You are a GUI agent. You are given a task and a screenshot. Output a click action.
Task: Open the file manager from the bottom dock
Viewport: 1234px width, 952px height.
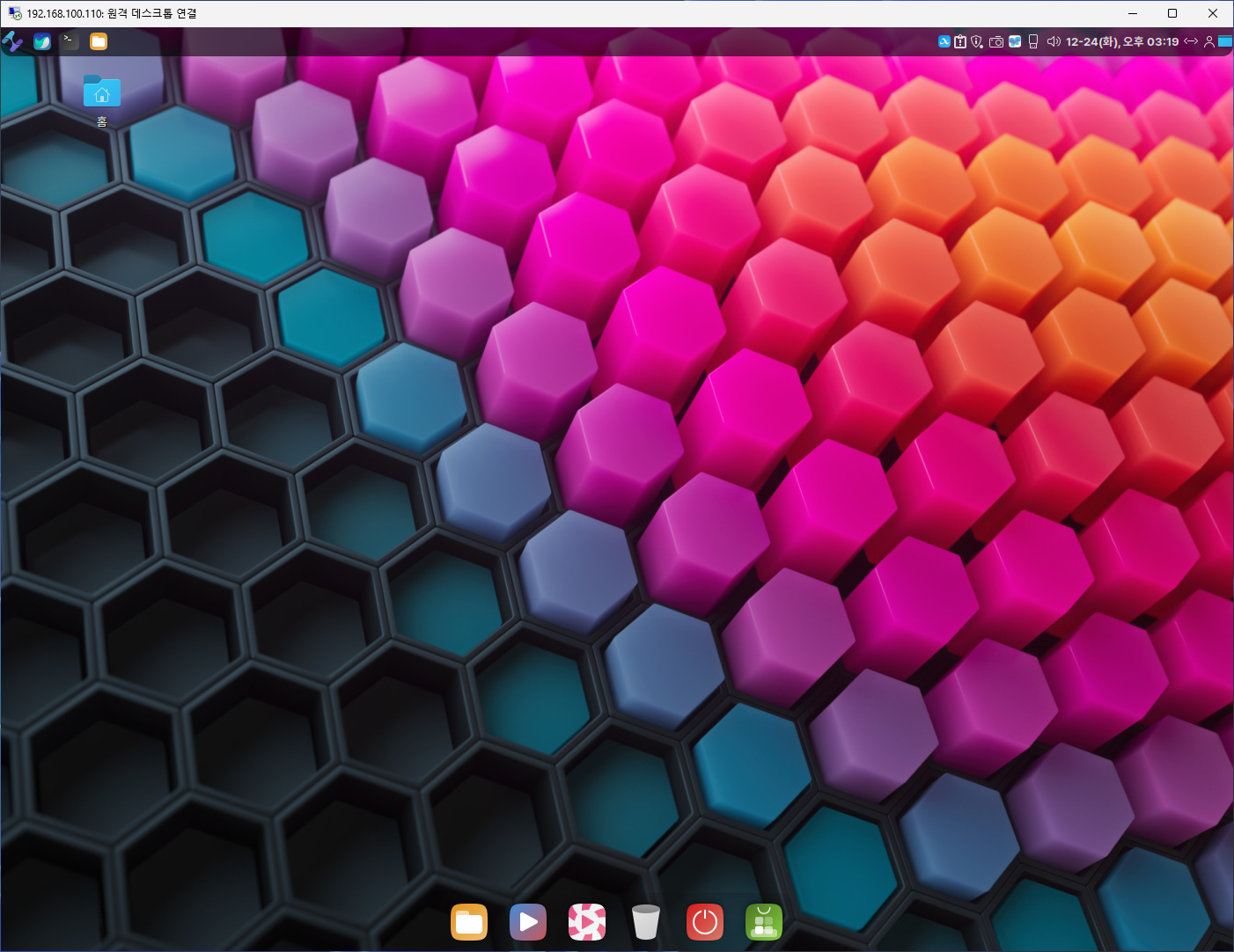coord(469,922)
